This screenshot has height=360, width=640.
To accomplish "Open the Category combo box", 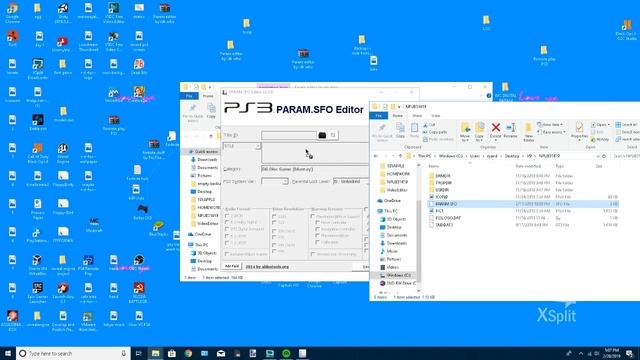I will pyautogui.click(x=315, y=169).
